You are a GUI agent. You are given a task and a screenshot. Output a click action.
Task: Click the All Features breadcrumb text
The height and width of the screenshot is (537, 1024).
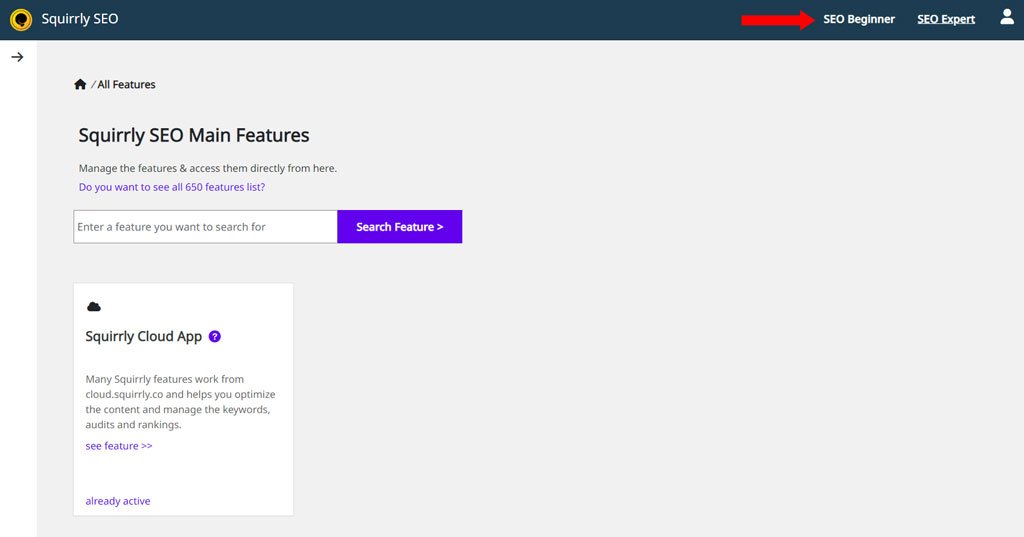pos(126,84)
